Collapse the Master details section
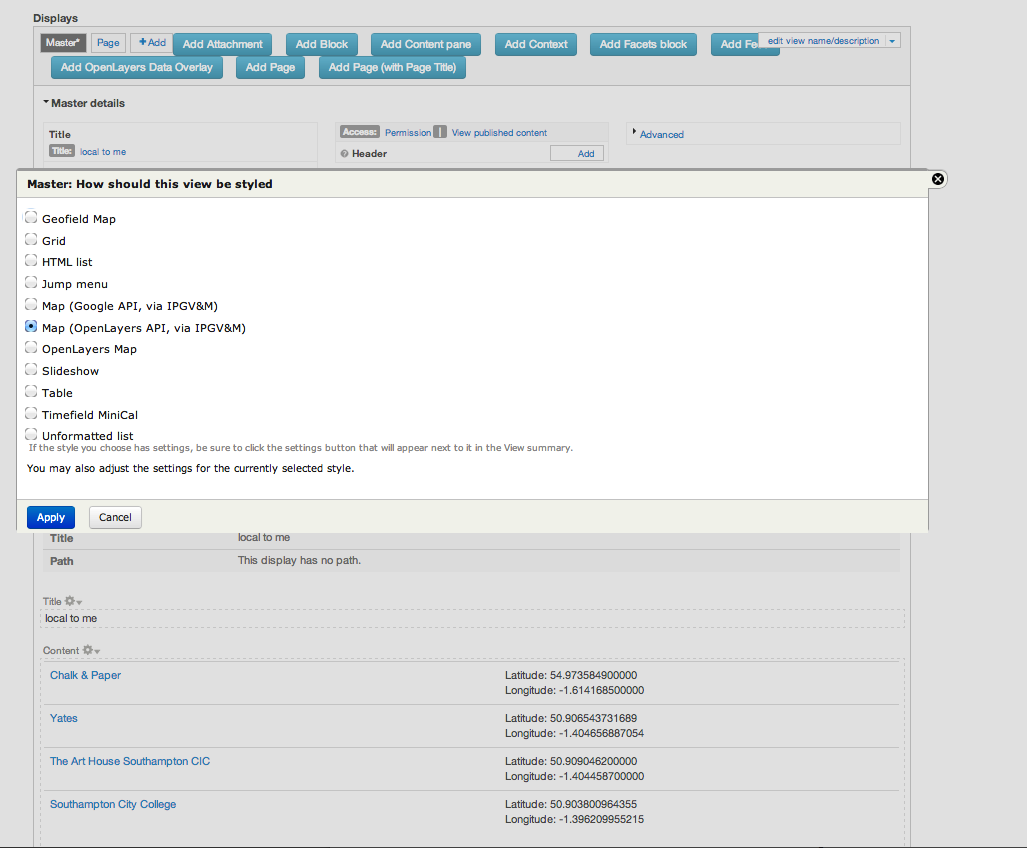 click(x=84, y=103)
